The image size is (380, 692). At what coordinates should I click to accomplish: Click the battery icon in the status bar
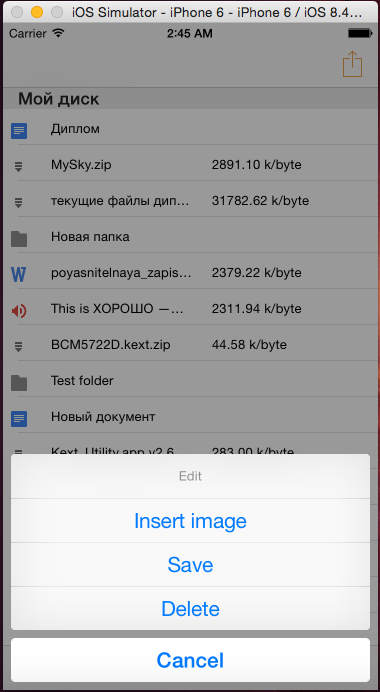[x=360, y=33]
